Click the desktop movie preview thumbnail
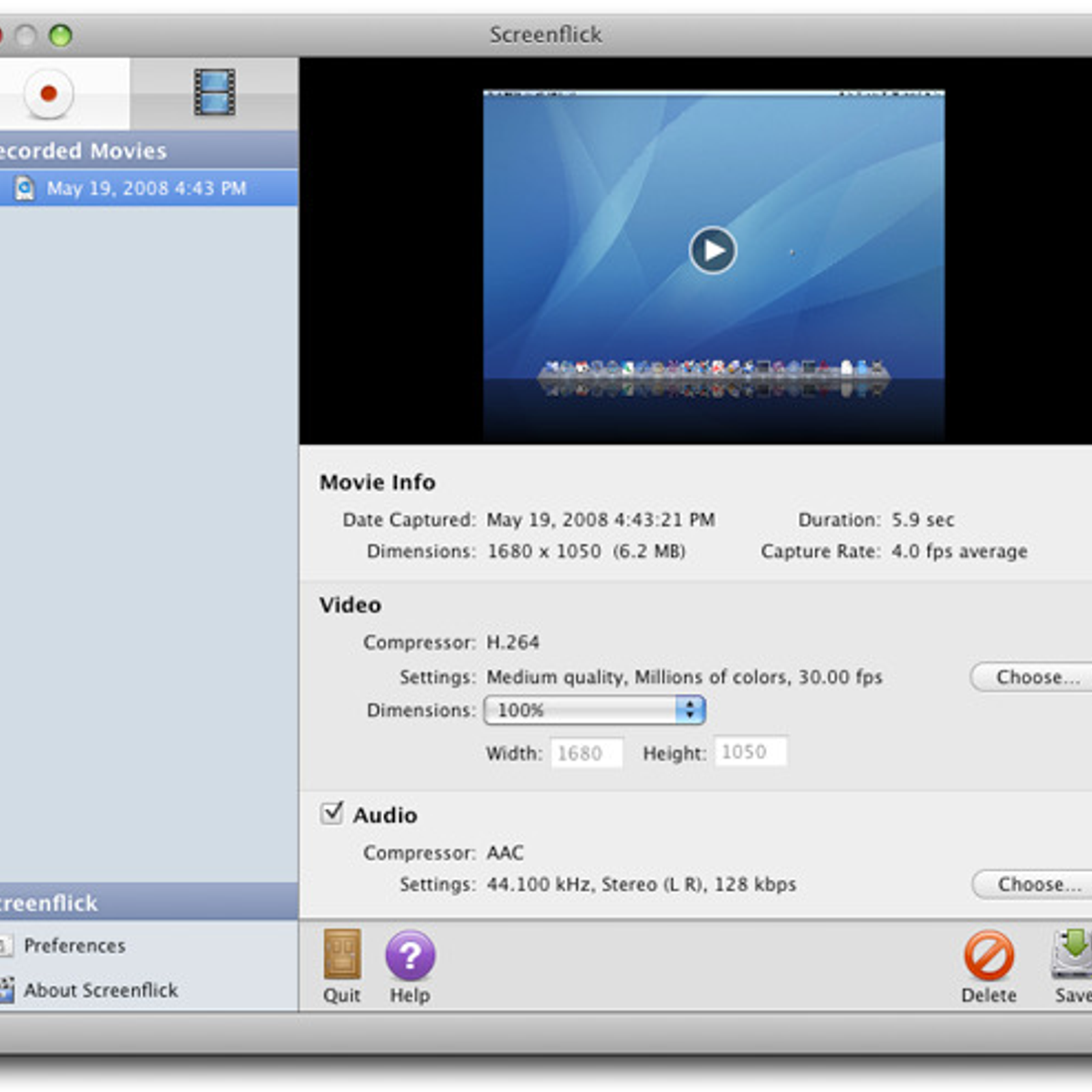Image resolution: width=1092 pixels, height=1092 pixels. (x=714, y=266)
